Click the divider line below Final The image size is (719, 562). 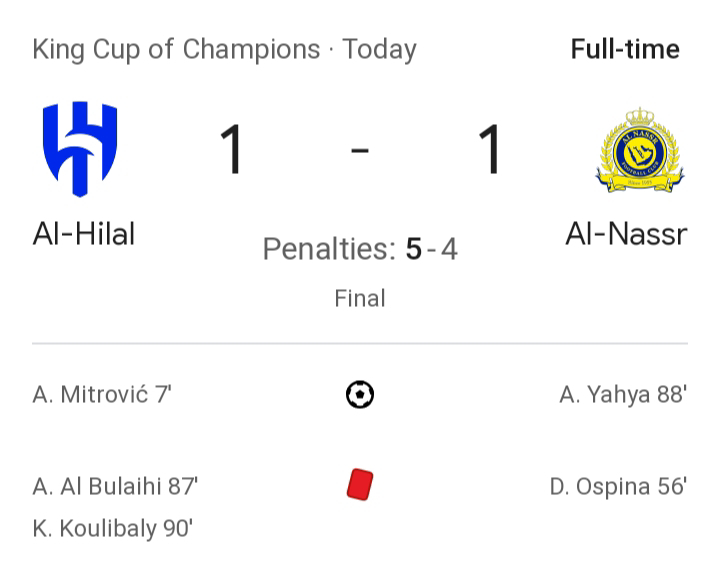(x=360, y=343)
